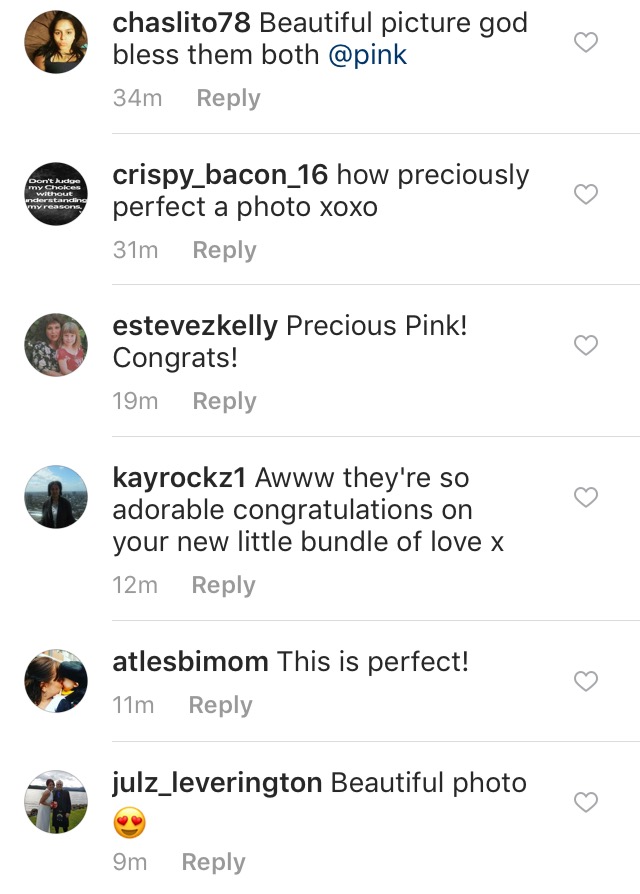Tap the crispy_bacon_16 quote avatar
The width and height of the screenshot is (640, 894).
56,194
